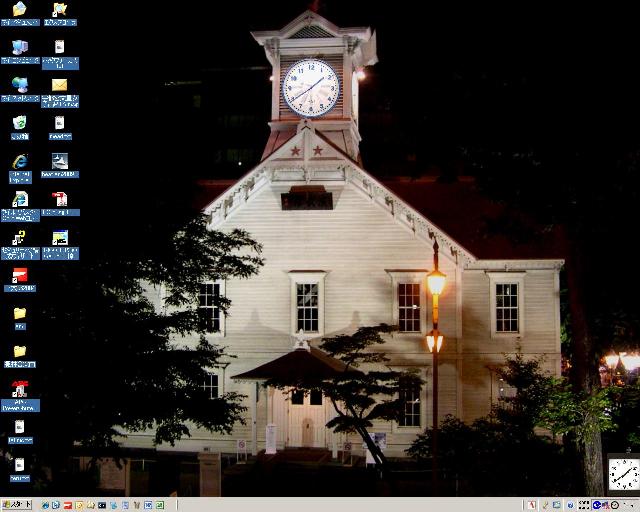This screenshot has height=512, width=640.
Task: Launch Excel from the quick launch bar
Action: click(x=160, y=505)
